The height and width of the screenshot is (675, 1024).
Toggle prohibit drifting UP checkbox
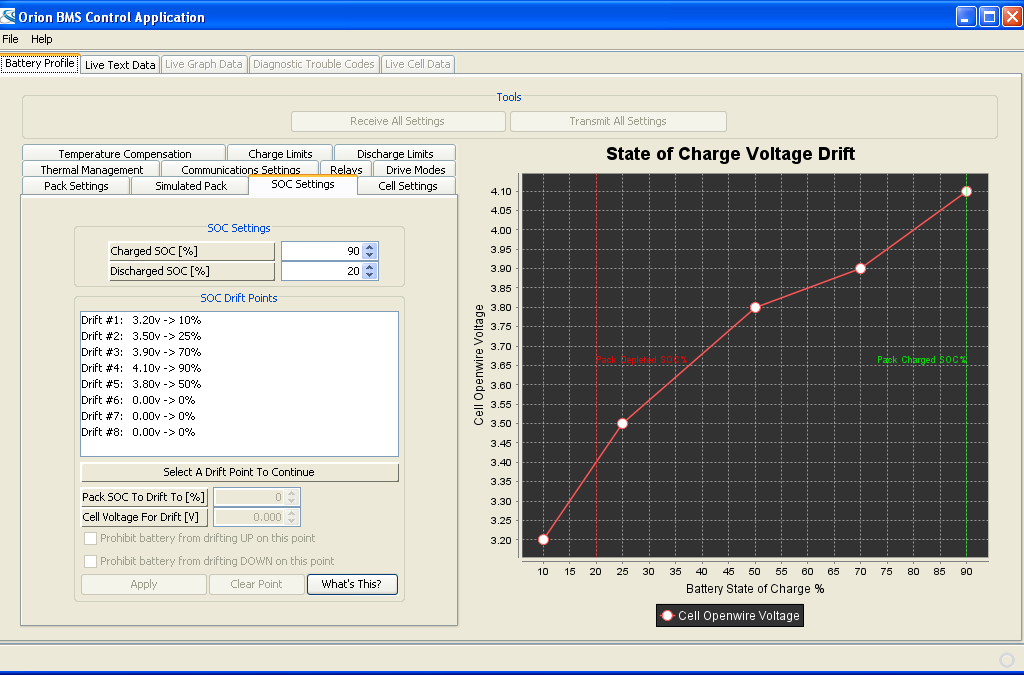[x=91, y=539]
